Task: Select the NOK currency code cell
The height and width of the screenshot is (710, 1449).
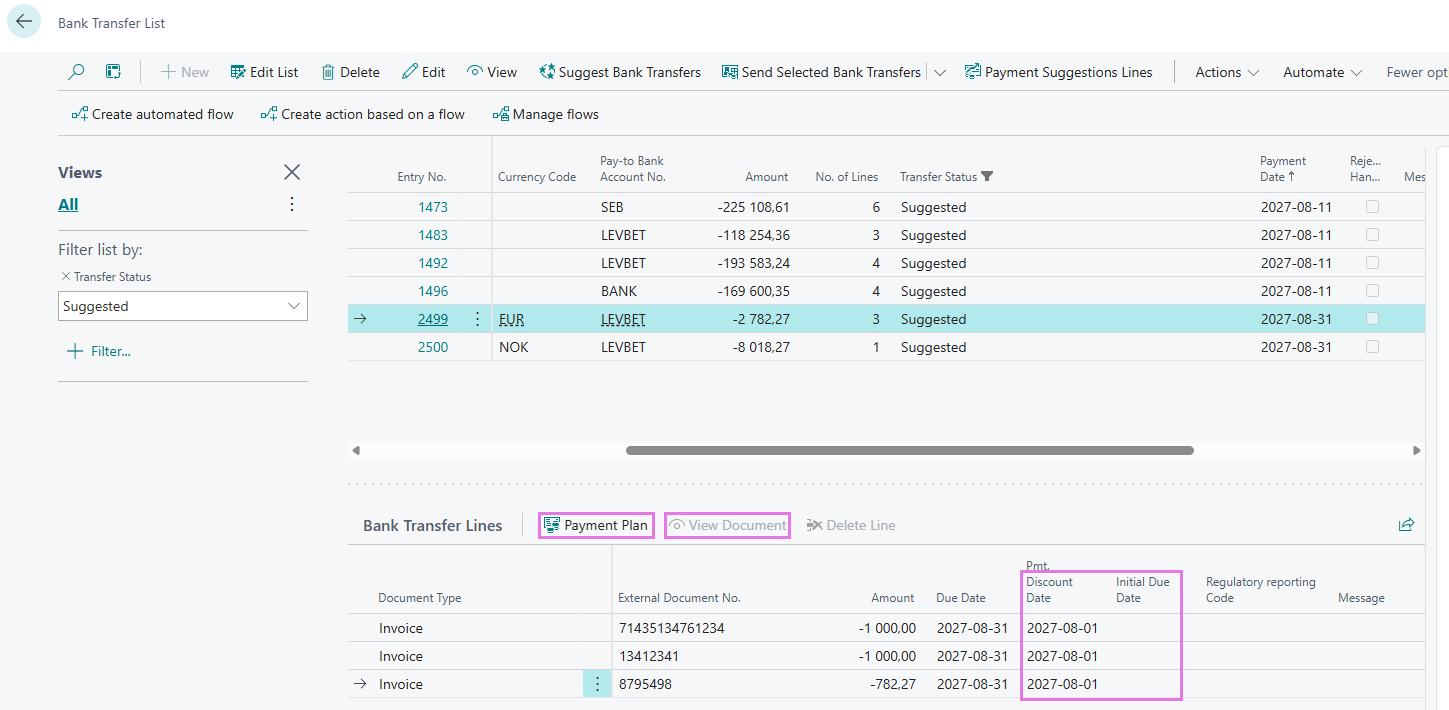Action: (x=514, y=347)
